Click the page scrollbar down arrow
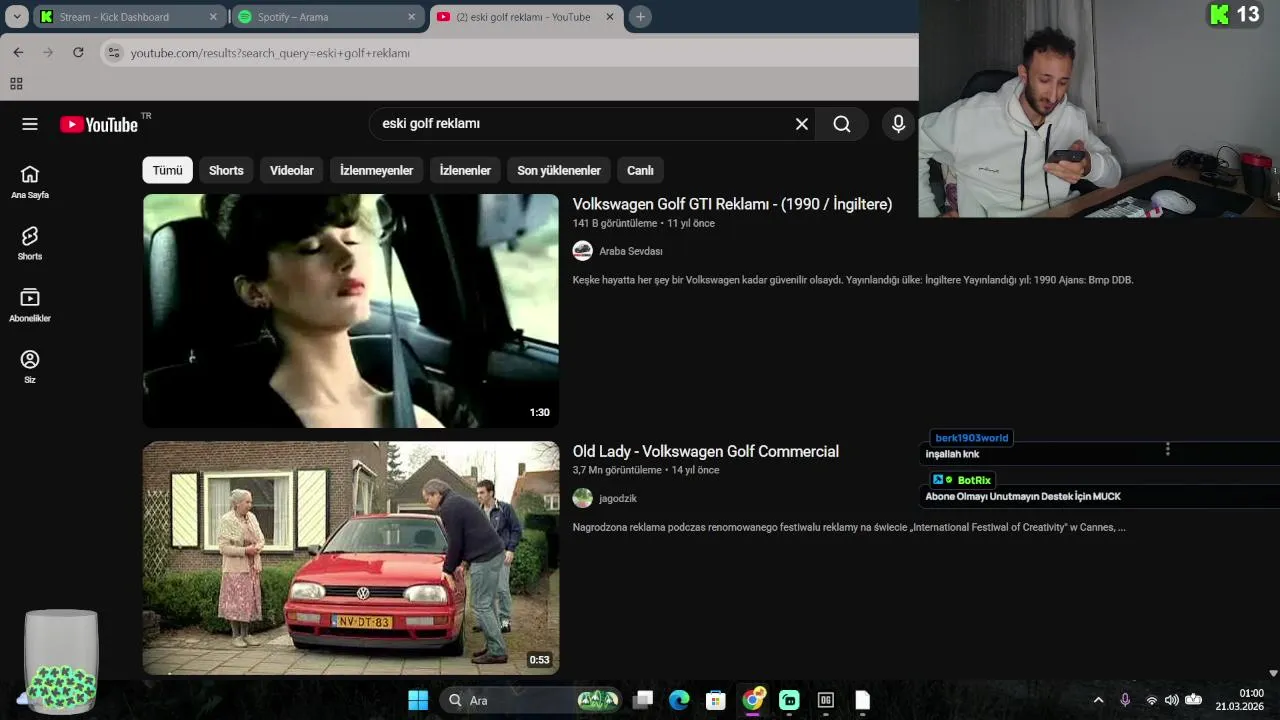The height and width of the screenshot is (720, 1280). tap(1273, 673)
